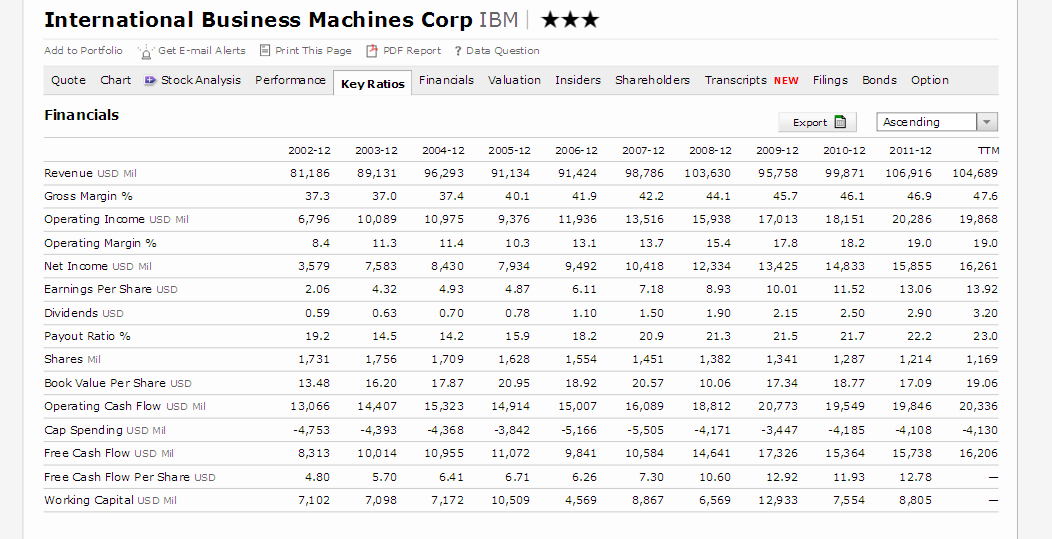Click the 81,186 revenue value for 2002-12
This screenshot has width=1052, height=539.
pyautogui.click(x=310, y=173)
